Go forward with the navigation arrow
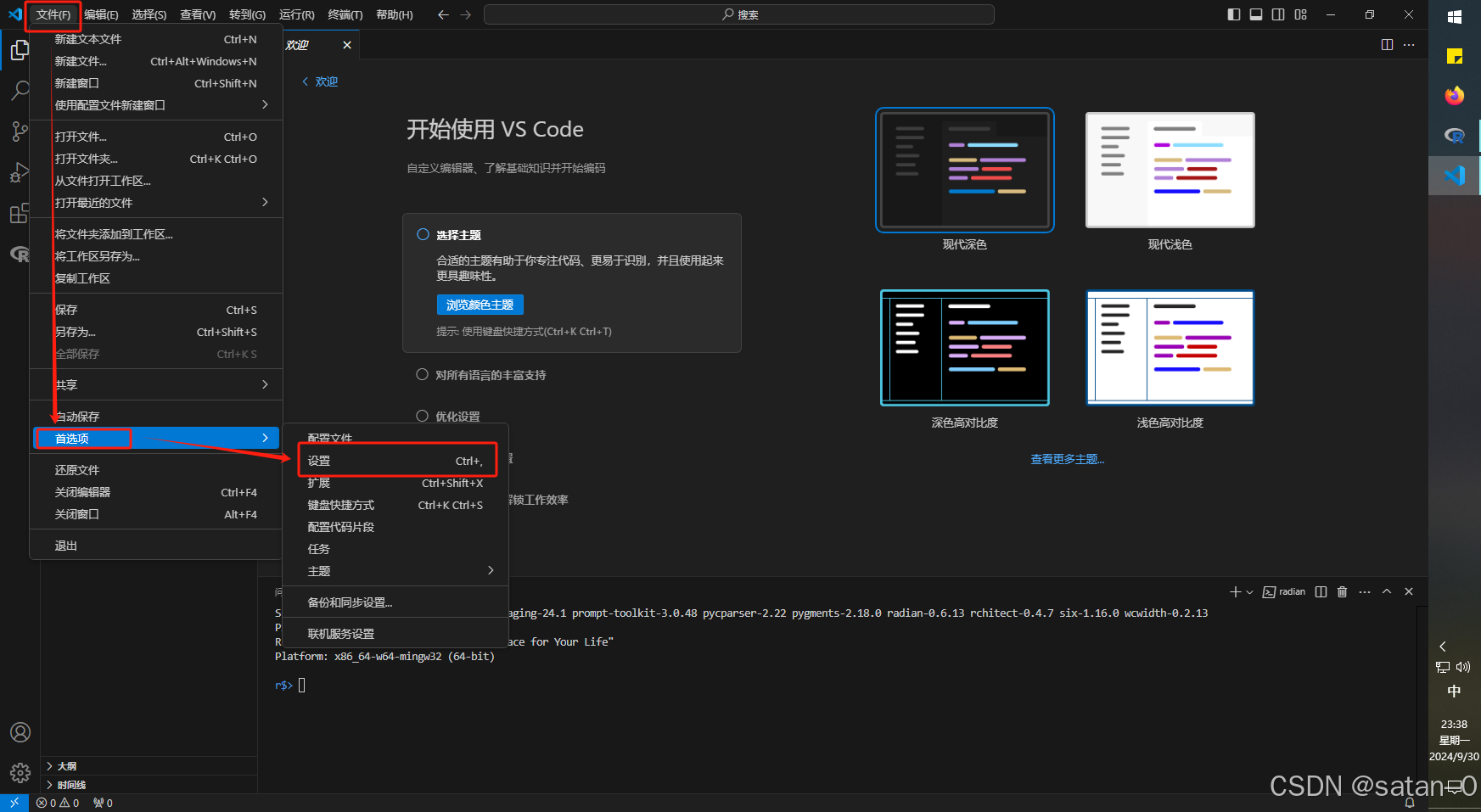The height and width of the screenshot is (812, 1481). coord(465,14)
